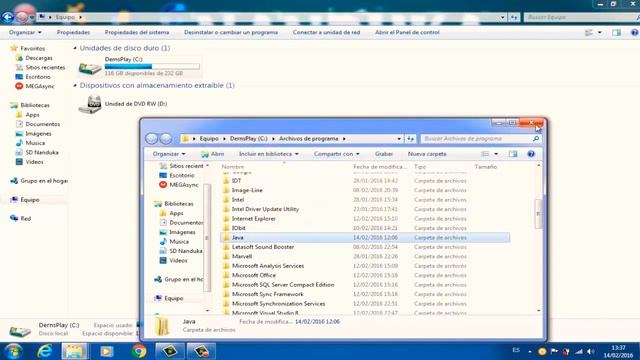Click Abrir el Panel de control

tap(407, 32)
